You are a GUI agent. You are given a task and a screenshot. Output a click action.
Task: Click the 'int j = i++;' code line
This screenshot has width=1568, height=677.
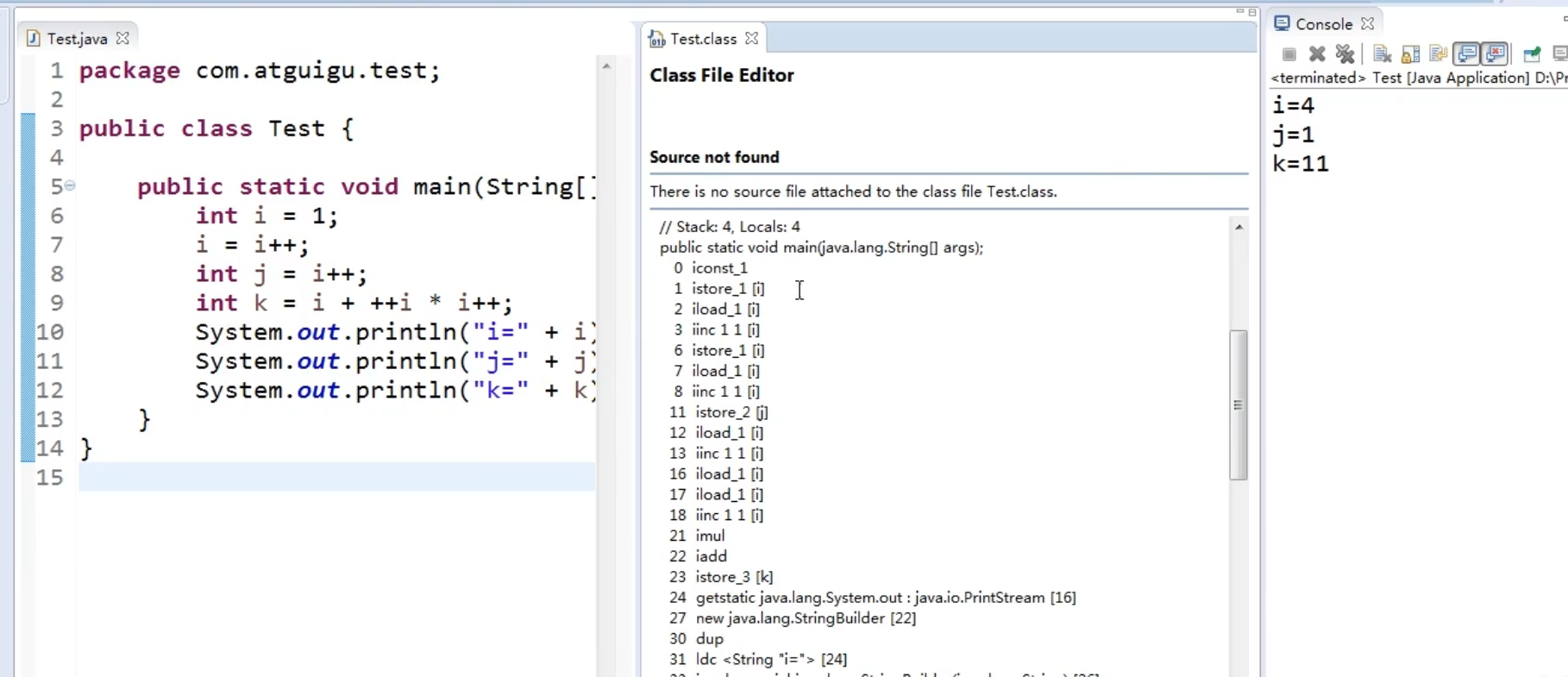[x=281, y=274]
